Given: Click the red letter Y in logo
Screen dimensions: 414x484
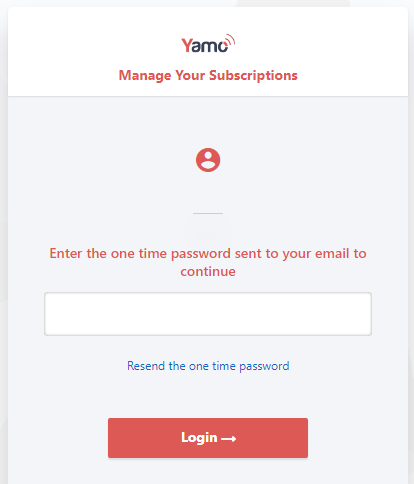Looking at the screenshot, I should click(x=187, y=45).
